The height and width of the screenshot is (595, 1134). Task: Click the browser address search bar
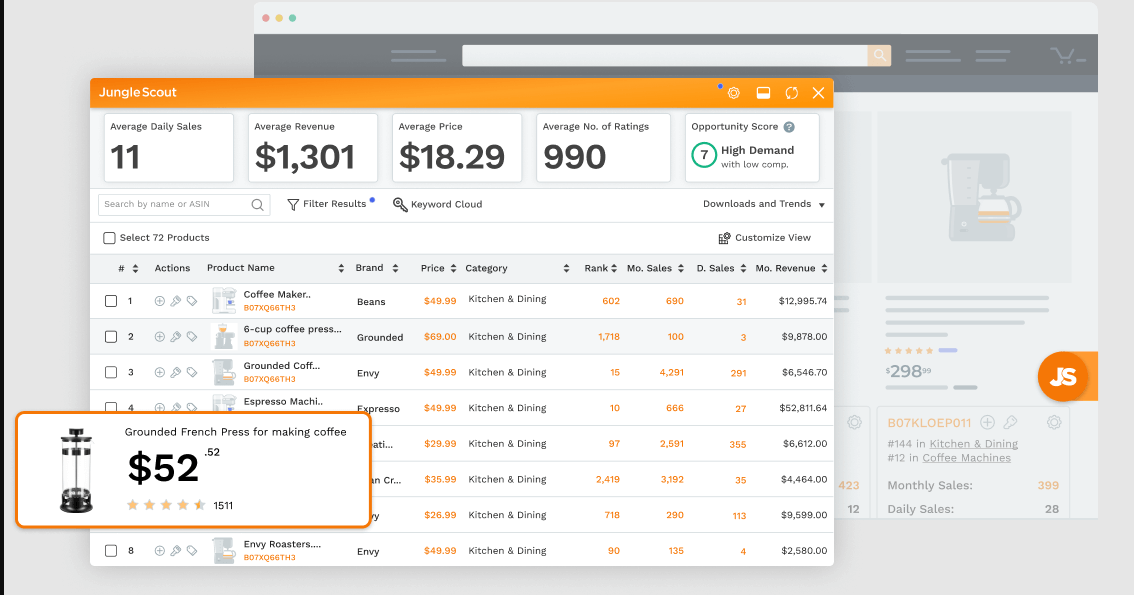(665, 56)
